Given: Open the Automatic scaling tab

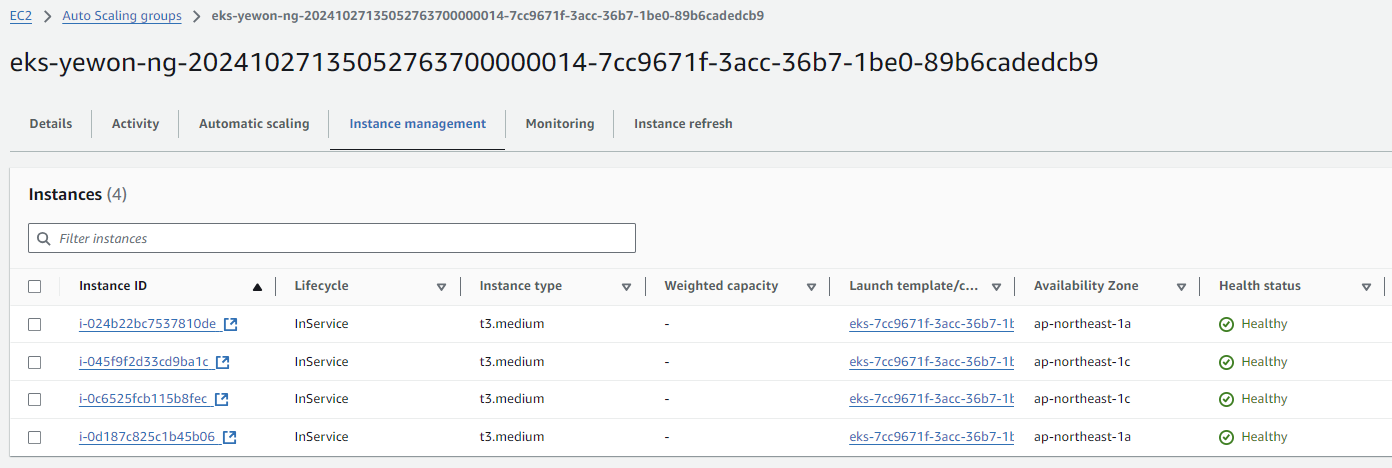Looking at the screenshot, I should pyautogui.click(x=254, y=124).
